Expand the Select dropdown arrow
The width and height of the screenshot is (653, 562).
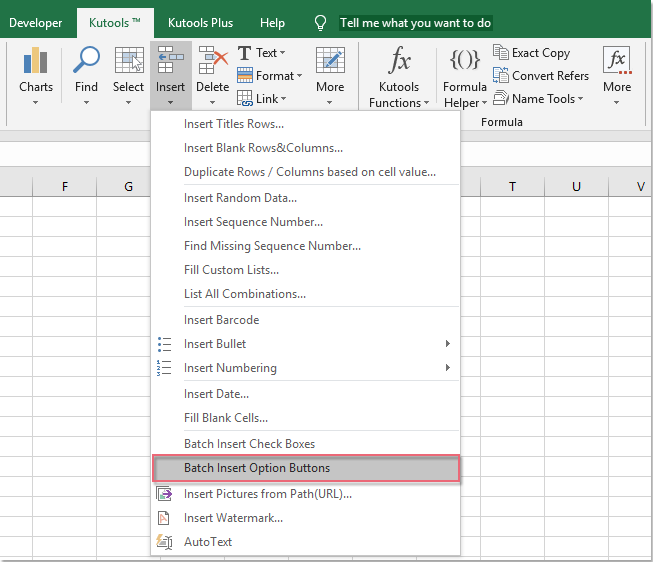click(128, 102)
